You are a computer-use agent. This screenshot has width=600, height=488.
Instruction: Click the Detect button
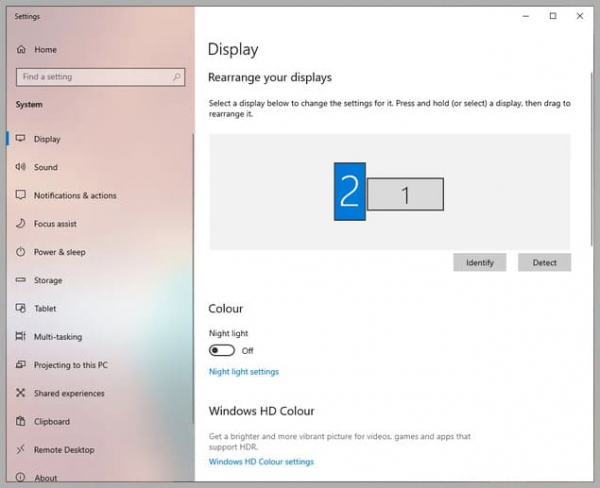[545, 263]
